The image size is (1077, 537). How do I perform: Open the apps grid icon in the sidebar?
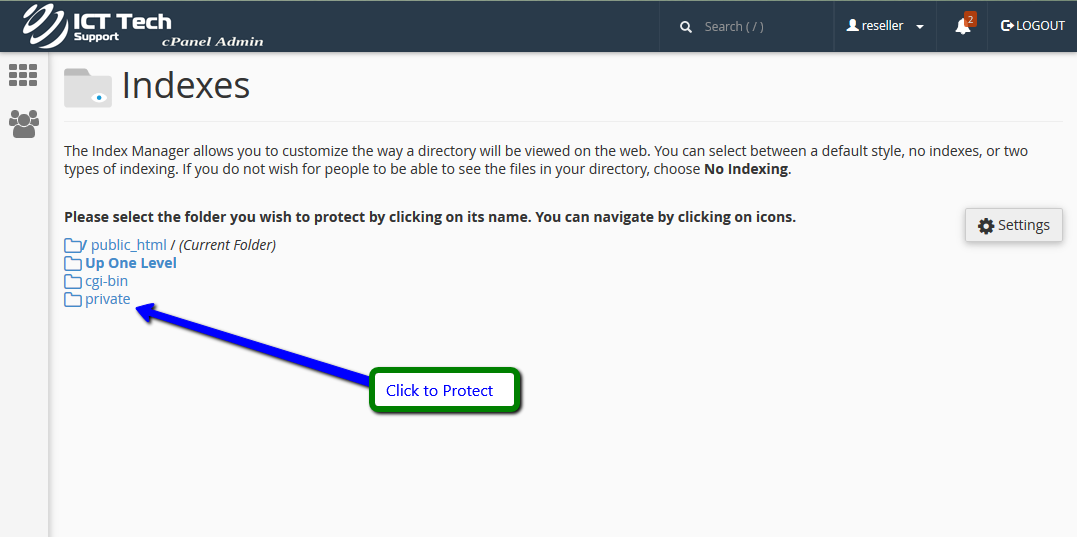23,75
